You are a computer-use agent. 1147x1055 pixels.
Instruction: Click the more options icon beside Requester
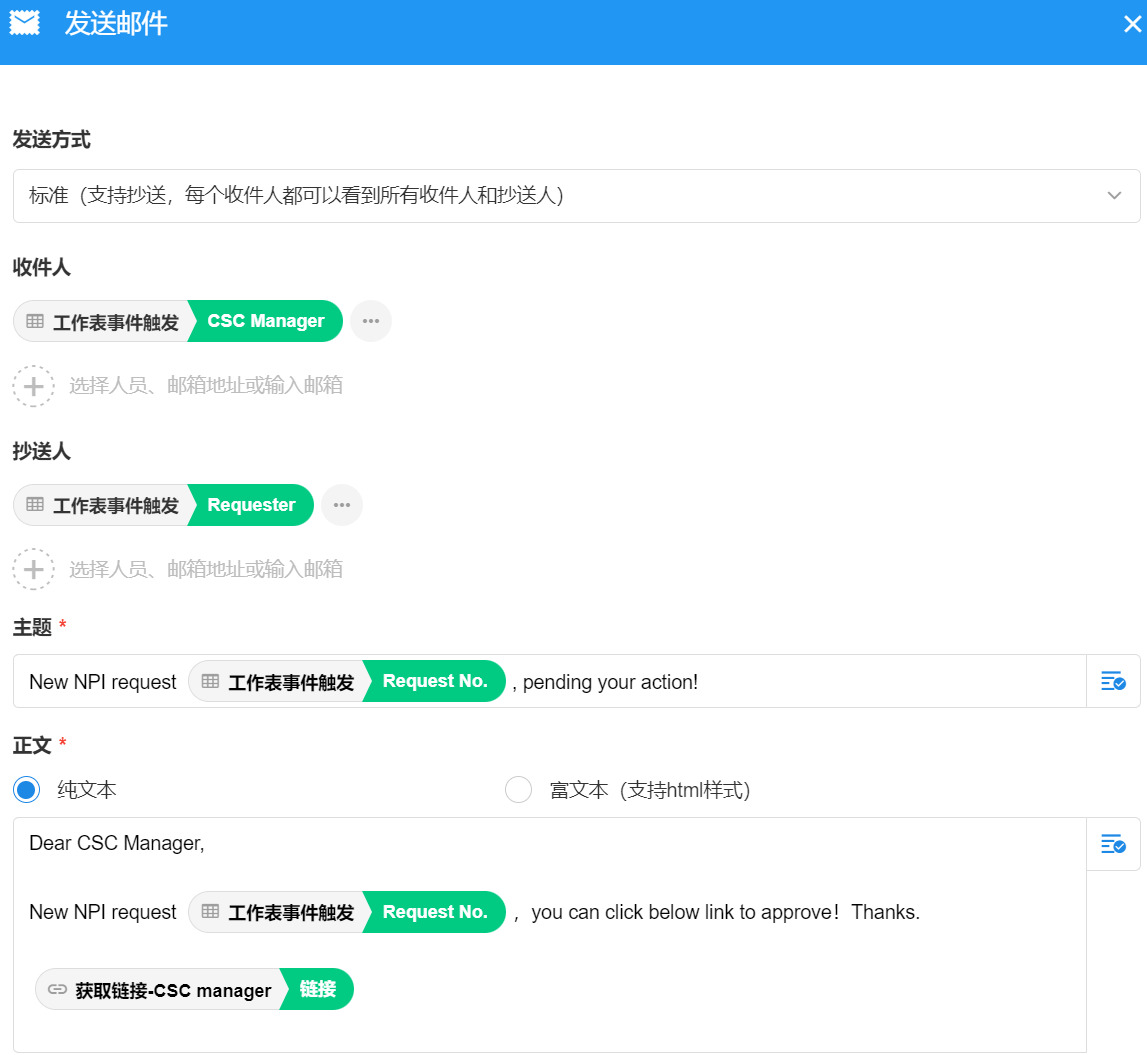point(342,505)
